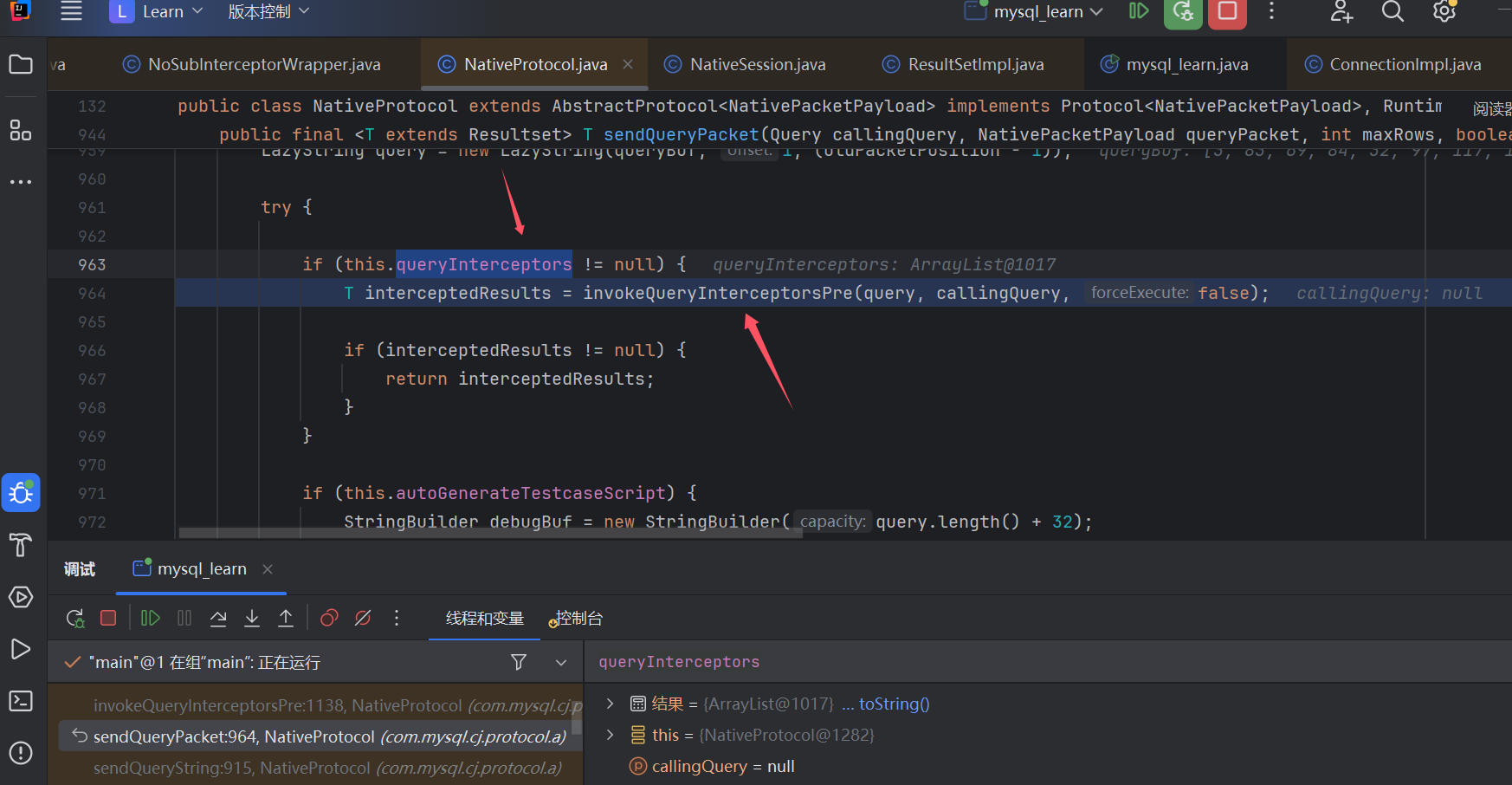Image resolution: width=1512 pixels, height=785 pixels.
Task: Expand the this NativeProtocol@1282 node
Action: point(611,735)
